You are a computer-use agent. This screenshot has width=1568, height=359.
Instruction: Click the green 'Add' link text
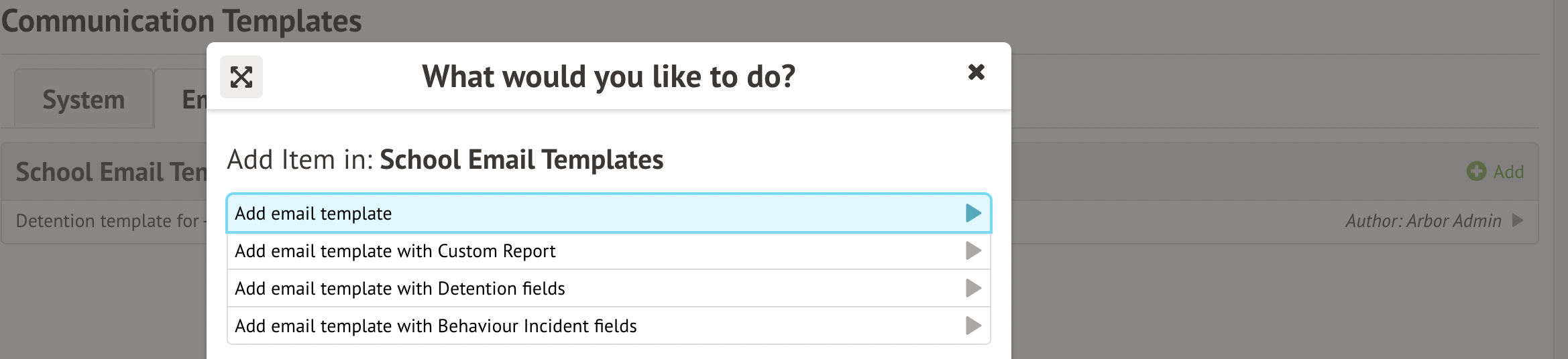[1508, 172]
